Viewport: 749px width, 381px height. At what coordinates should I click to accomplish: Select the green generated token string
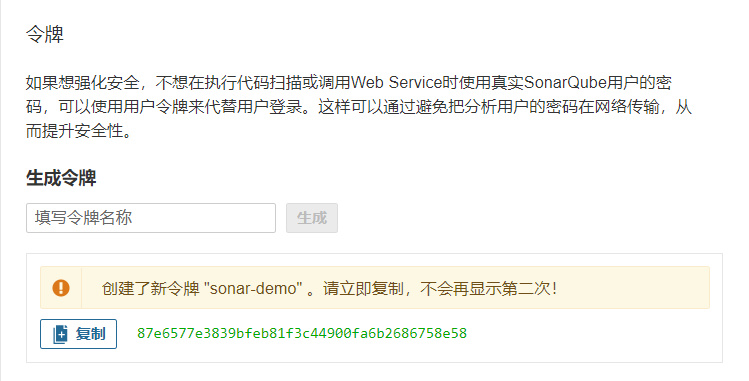click(302, 333)
